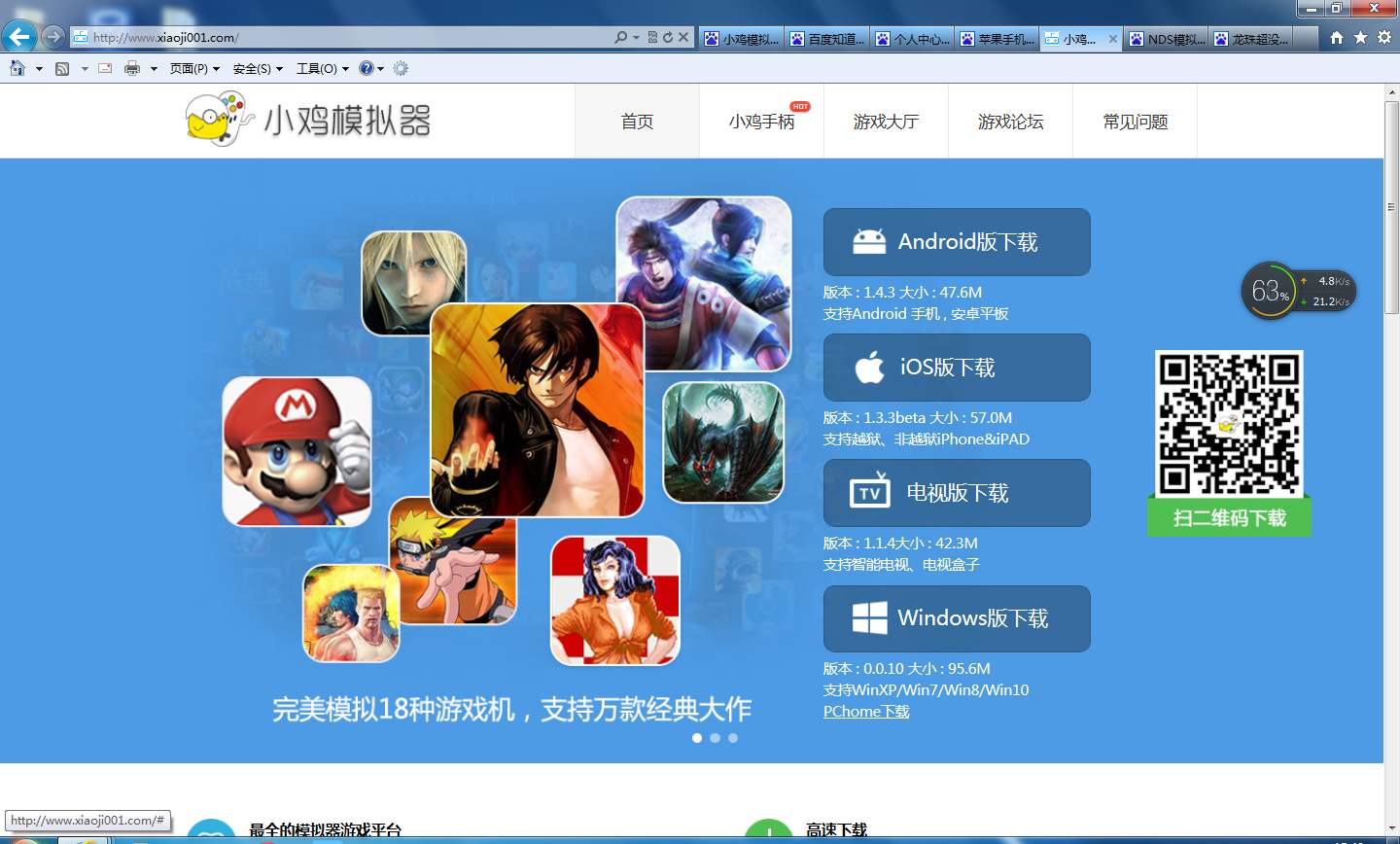Viewport: 1400px width, 844px height.
Task: Click the Windows logo icon
Action: 869,617
